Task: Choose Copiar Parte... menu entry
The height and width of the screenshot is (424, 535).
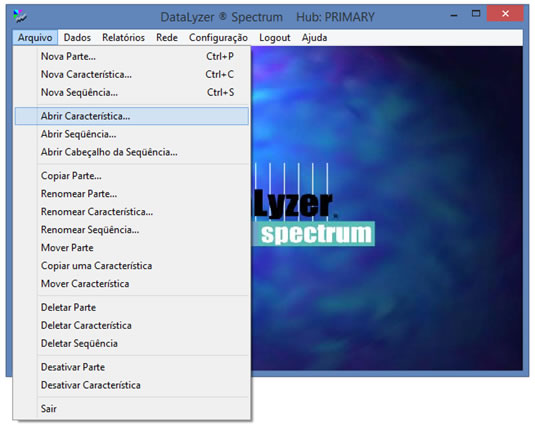Action: (x=132, y=176)
